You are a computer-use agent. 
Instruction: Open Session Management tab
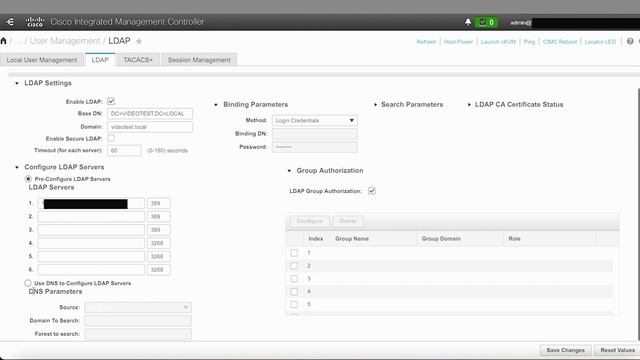(x=199, y=60)
